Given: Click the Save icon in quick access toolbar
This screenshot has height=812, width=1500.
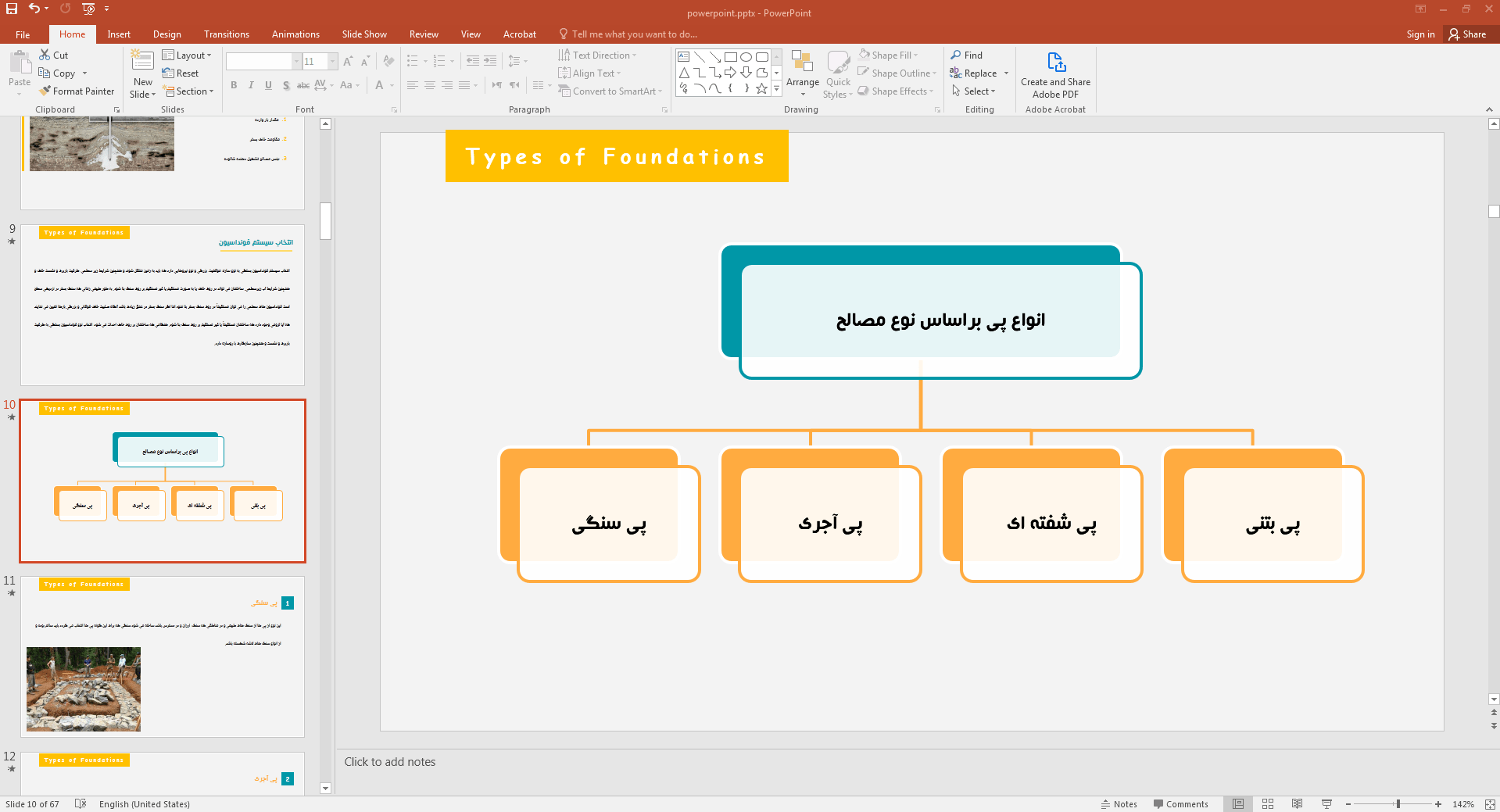Looking at the screenshot, I should 12,9.
